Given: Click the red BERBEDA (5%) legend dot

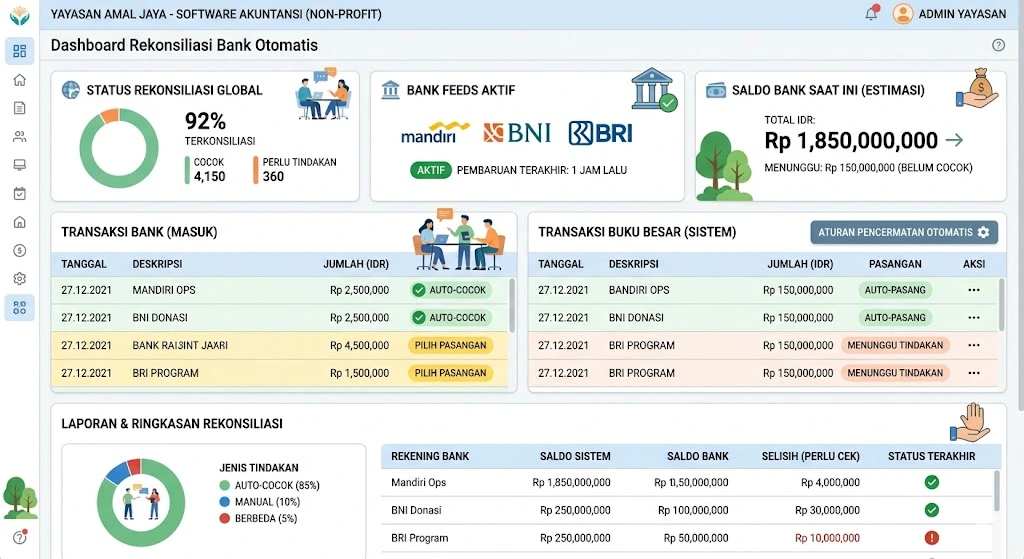Looking at the screenshot, I should [x=225, y=519].
